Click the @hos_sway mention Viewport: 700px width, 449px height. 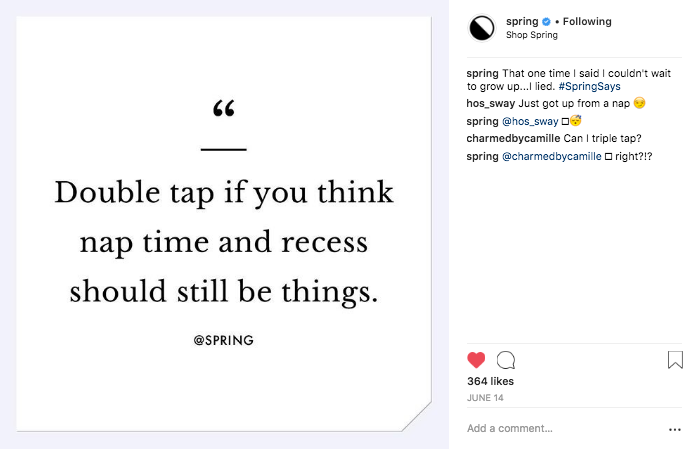pyautogui.click(x=530, y=121)
